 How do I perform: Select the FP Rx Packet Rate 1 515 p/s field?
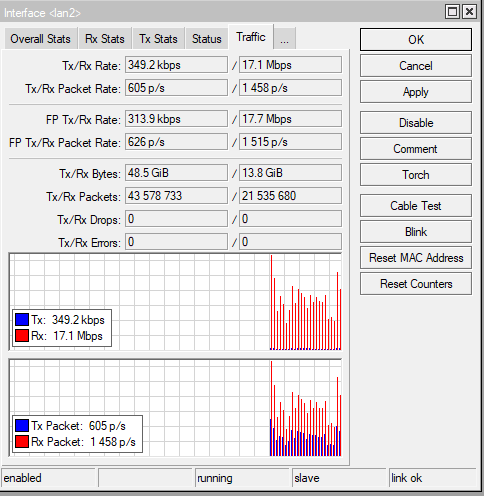290,142
